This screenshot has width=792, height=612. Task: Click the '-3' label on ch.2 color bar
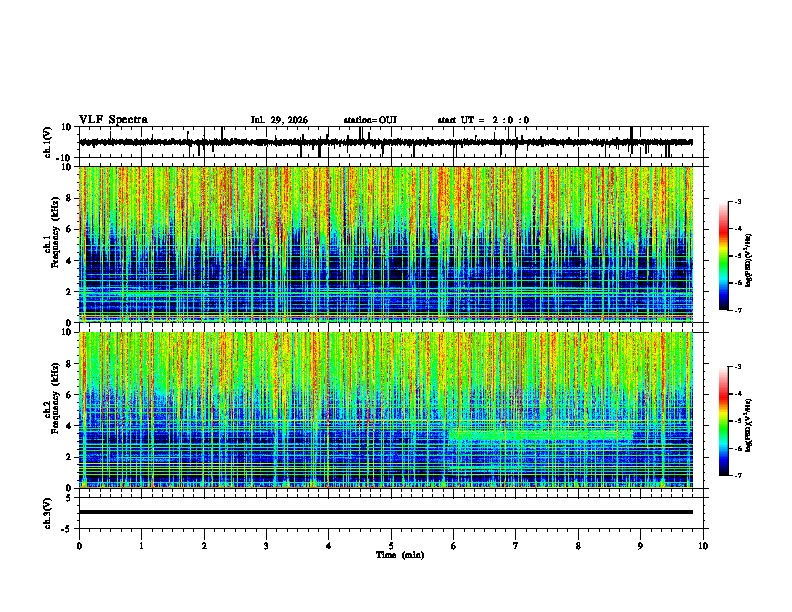[737, 367]
